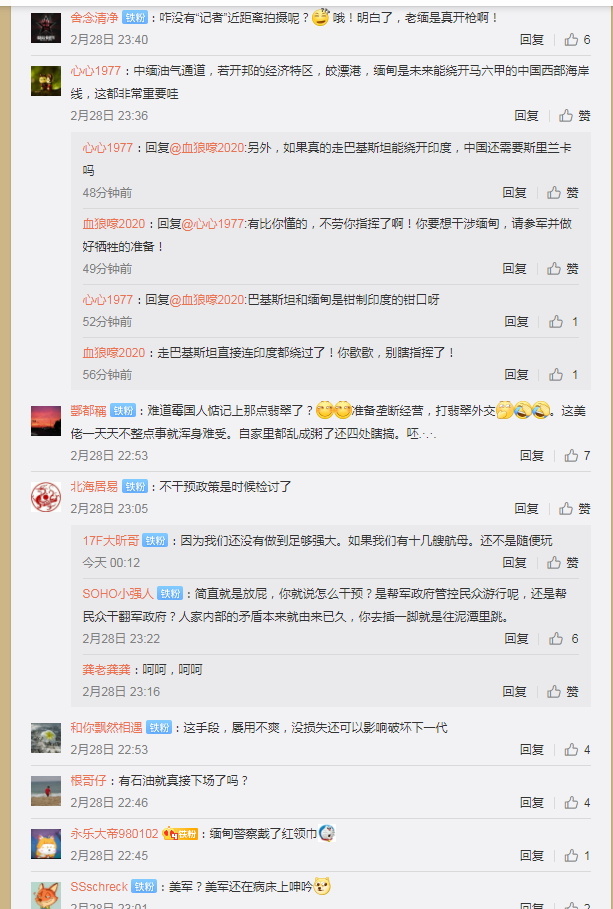The image size is (613, 909).
Task: Like 和你飘然相遇's comment
Action: 577,750
